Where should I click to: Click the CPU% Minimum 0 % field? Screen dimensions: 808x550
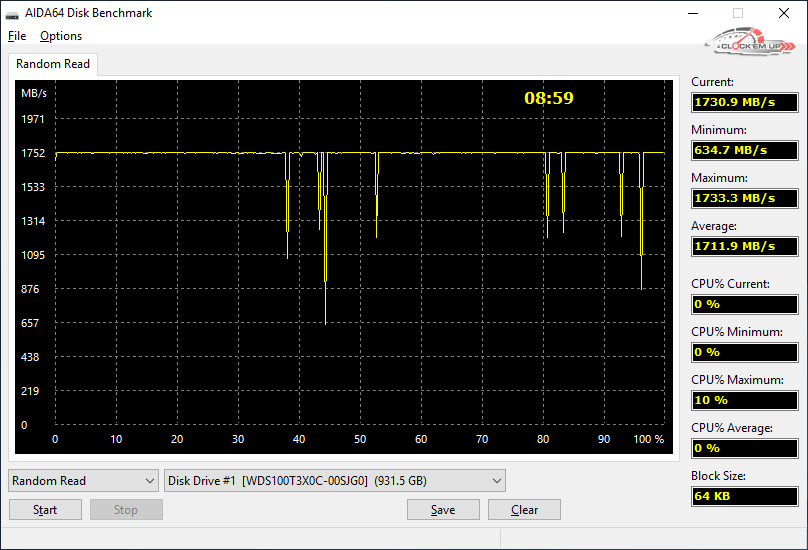click(x=745, y=352)
